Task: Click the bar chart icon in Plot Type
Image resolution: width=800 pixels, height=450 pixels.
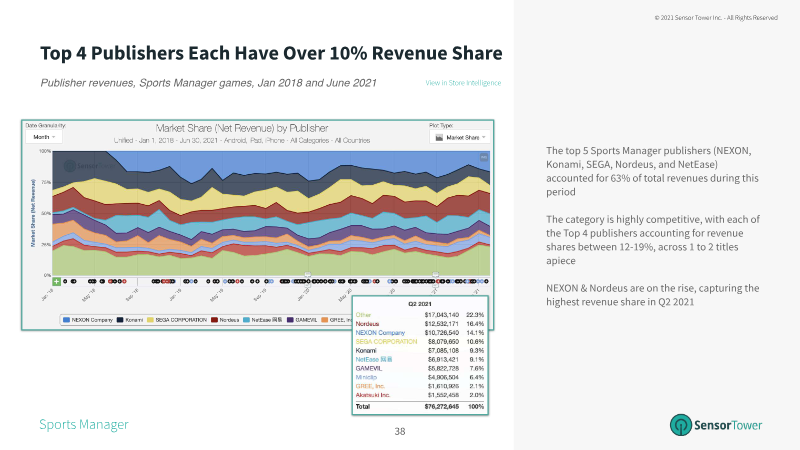Action: [x=439, y=137]
